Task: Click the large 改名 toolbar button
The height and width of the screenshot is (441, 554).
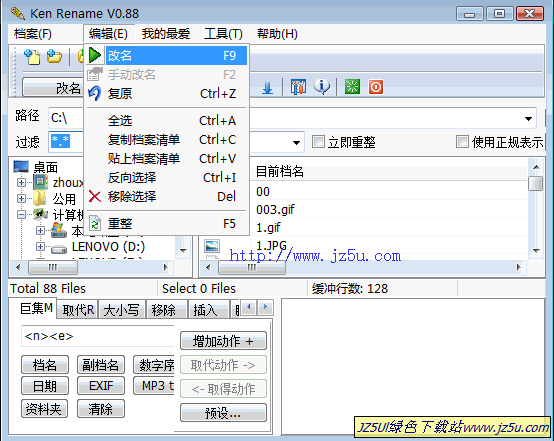Action: [x=53, y=87]
